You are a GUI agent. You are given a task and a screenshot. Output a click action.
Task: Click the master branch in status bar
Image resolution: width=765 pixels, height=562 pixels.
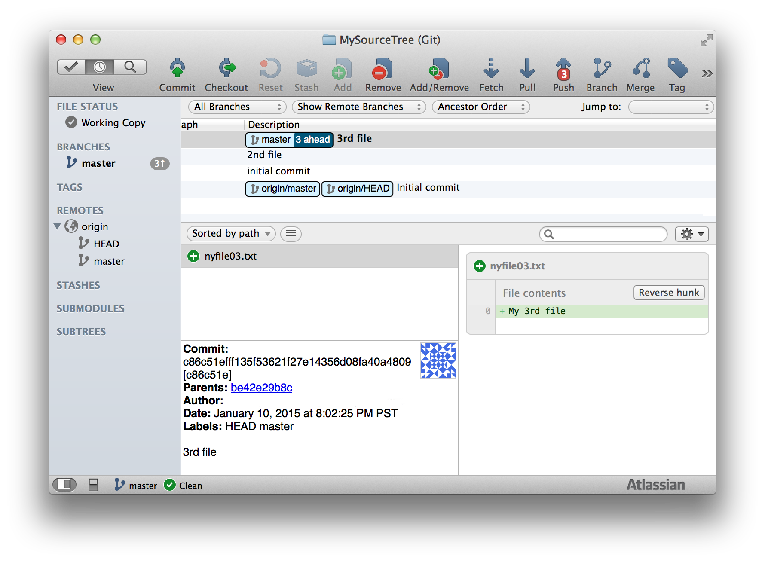click(136, 485)
